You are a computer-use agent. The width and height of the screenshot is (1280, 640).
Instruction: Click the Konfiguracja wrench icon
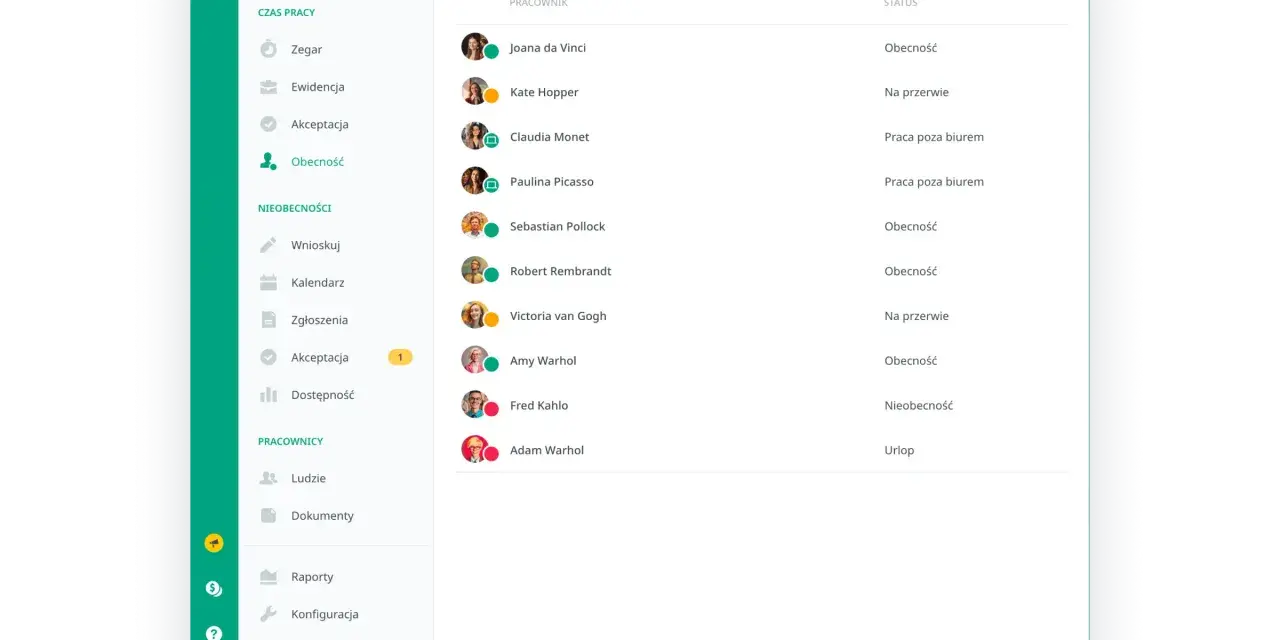tap(268, 614)
